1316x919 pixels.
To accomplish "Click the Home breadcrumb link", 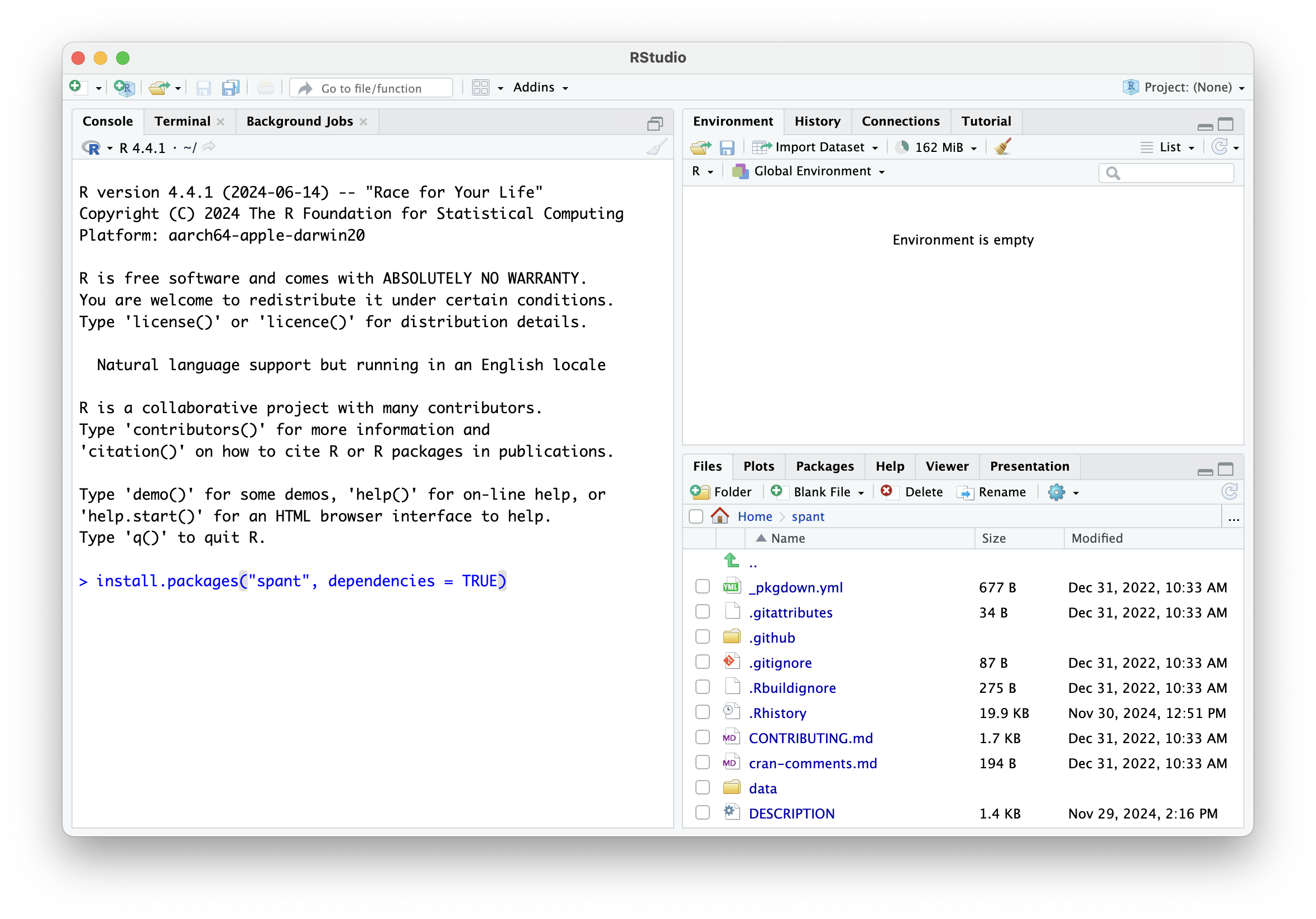I will (755, 516).
